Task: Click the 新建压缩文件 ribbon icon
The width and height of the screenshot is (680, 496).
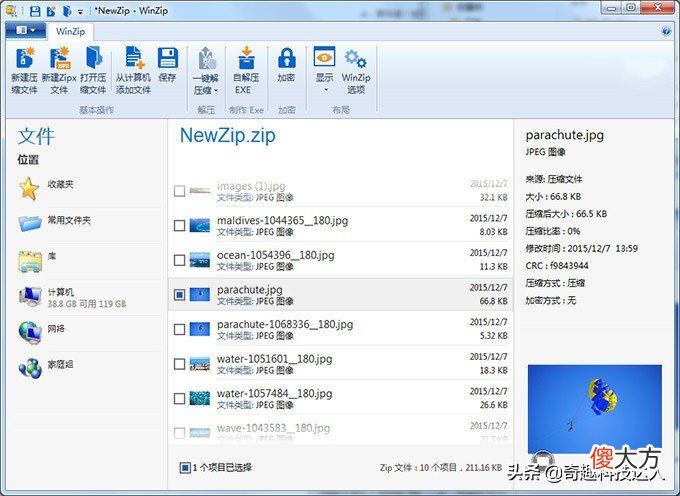Action: (x=25, y=58)
